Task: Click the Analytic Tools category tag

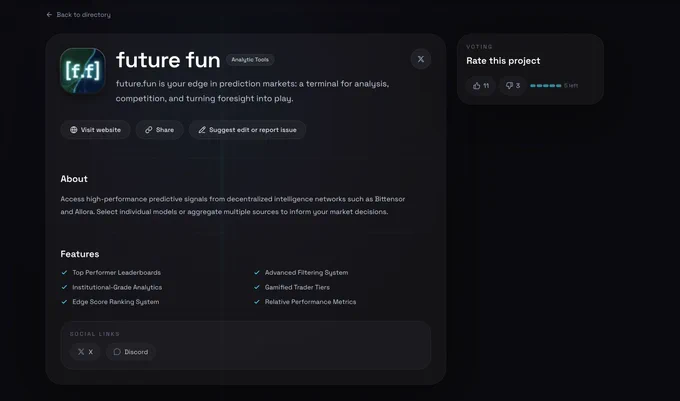Action: (250, 60)
